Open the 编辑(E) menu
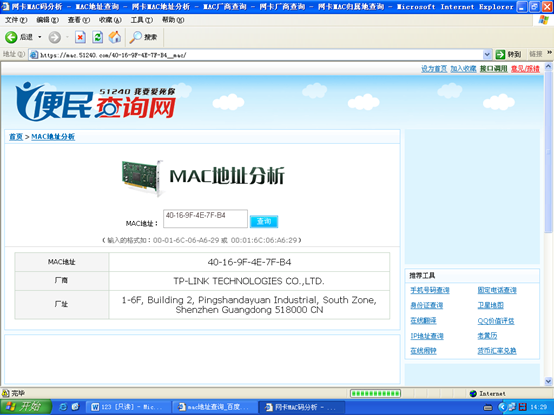The width and height of the screenshot is (554, 415). (x=47, y=20)
